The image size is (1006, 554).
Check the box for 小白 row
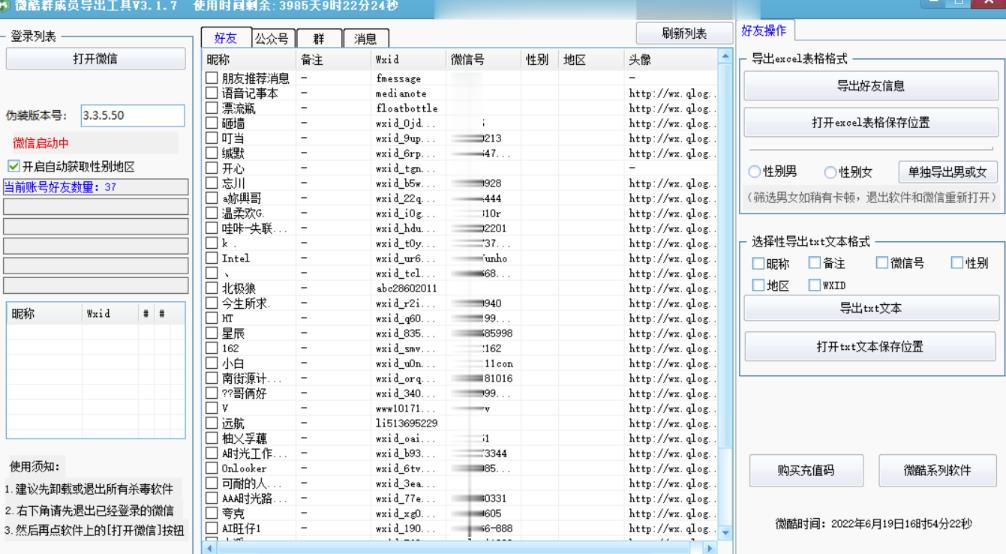[212, 363]
